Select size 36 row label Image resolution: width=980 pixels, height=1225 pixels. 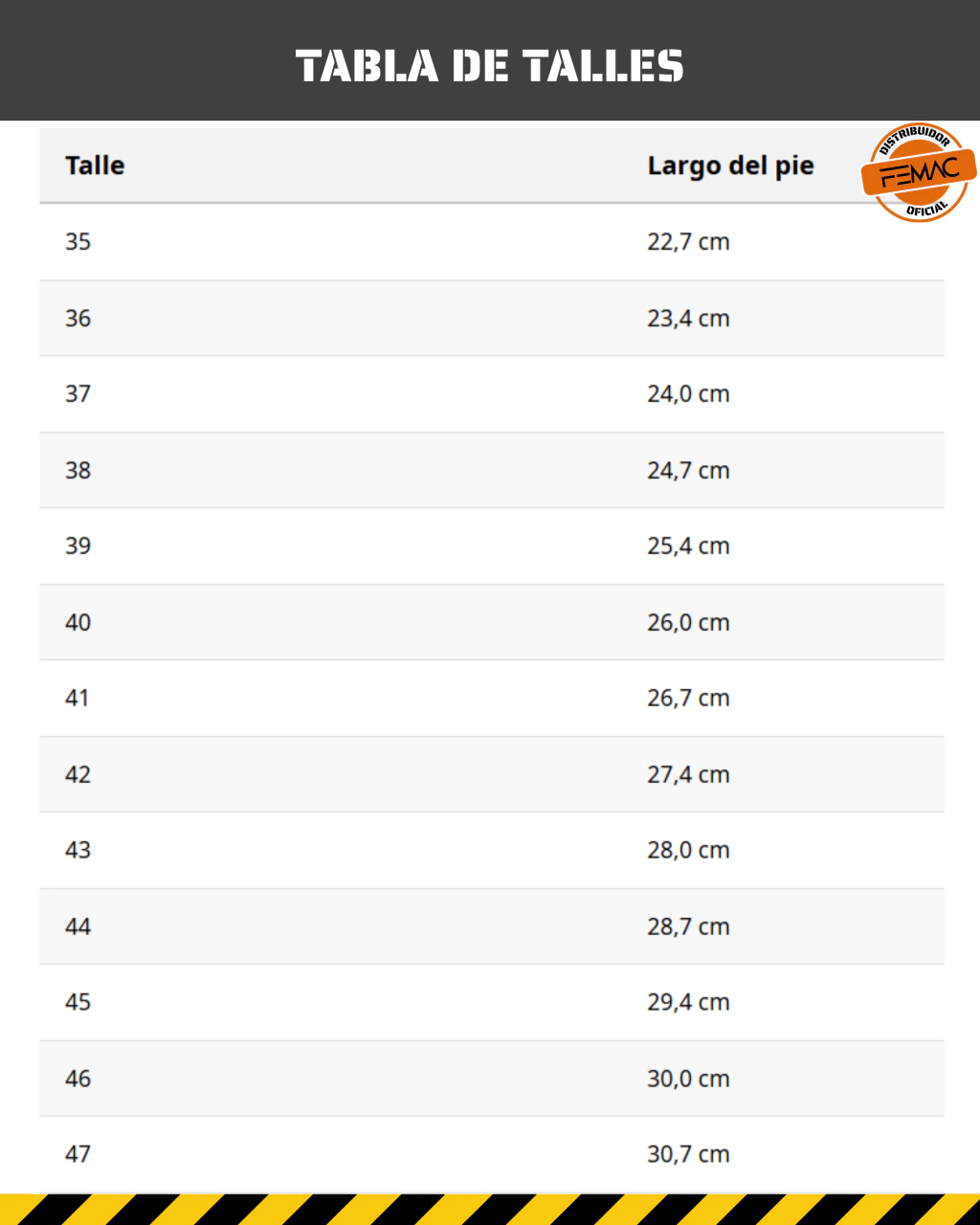point(78,318)
